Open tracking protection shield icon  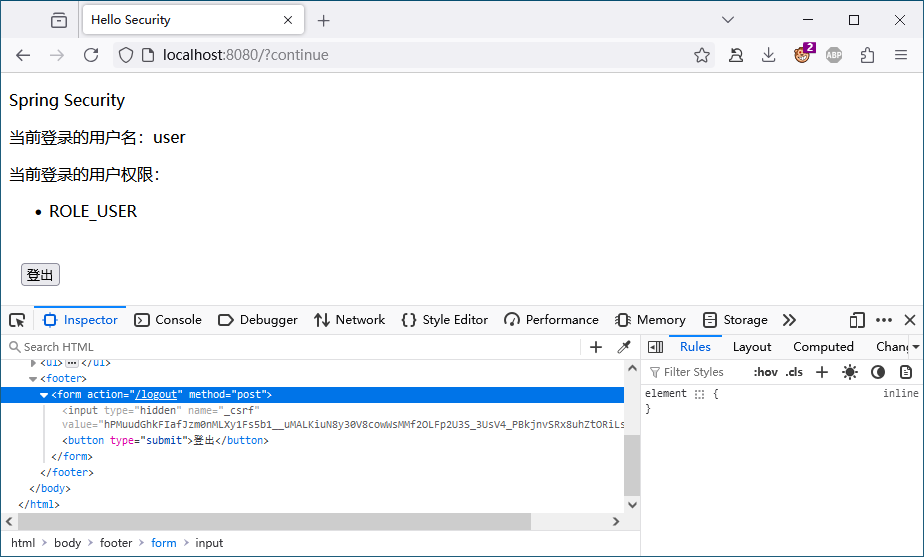pyautogui.click(x=126, y=55)
